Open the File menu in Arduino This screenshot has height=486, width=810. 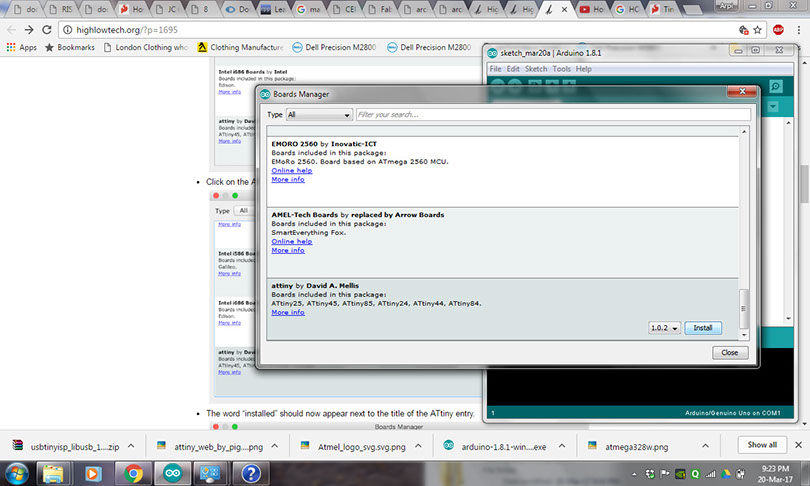tap(495, 69)
